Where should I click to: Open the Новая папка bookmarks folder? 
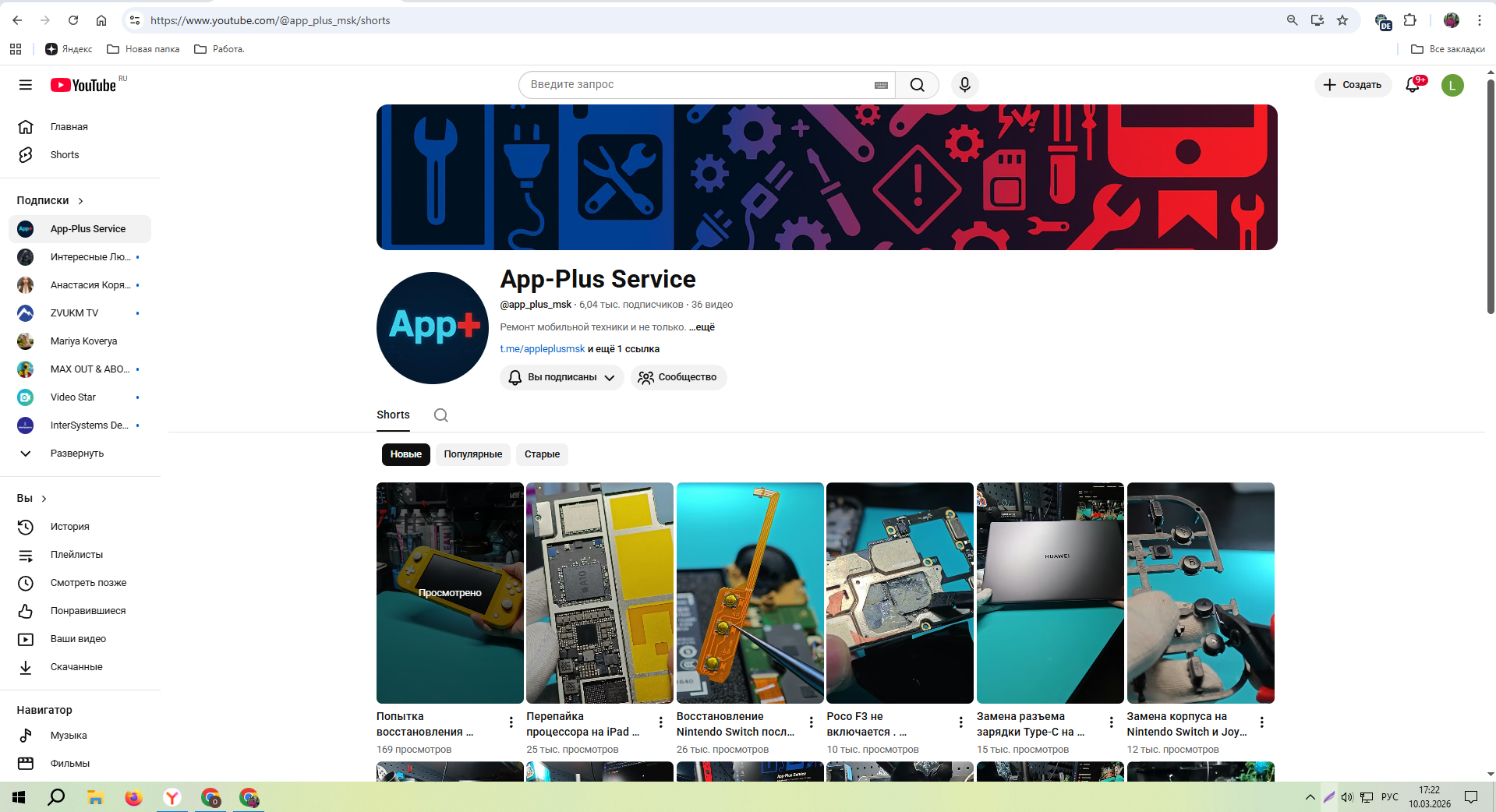[143, 49]
